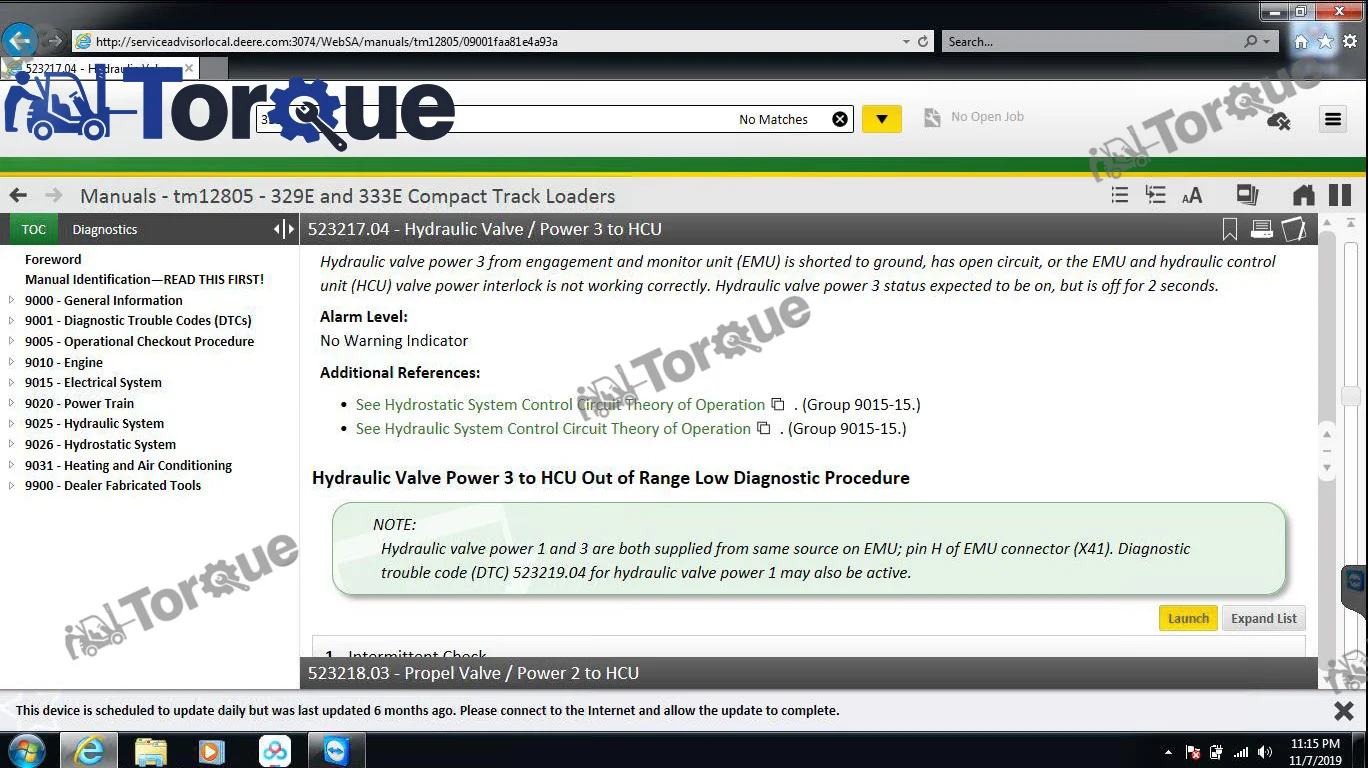Select 9900 - Dealer Fabricated Tools
The height and width of the screenshot is (768, 1368).
[x=113, y=485]
